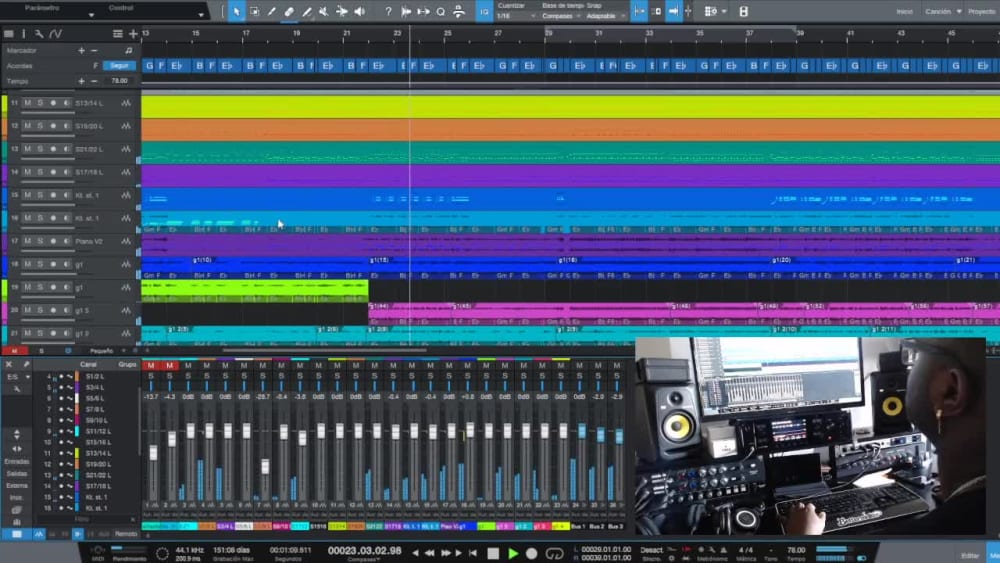The width and height of the screenshot is (1000, 563).
Task: Record-arm track 13 S21/22 L
Action: 53,149
